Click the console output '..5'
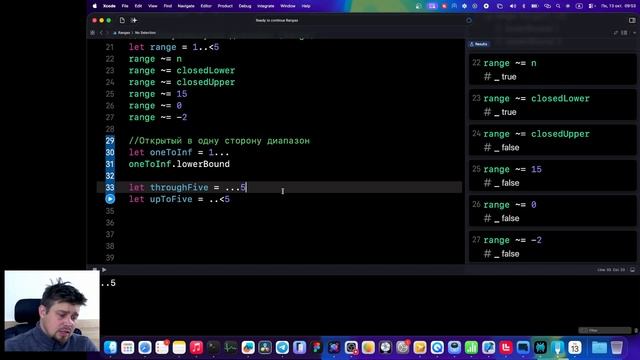Viewport: 640px width, 360px height. [x=109, y=283]
